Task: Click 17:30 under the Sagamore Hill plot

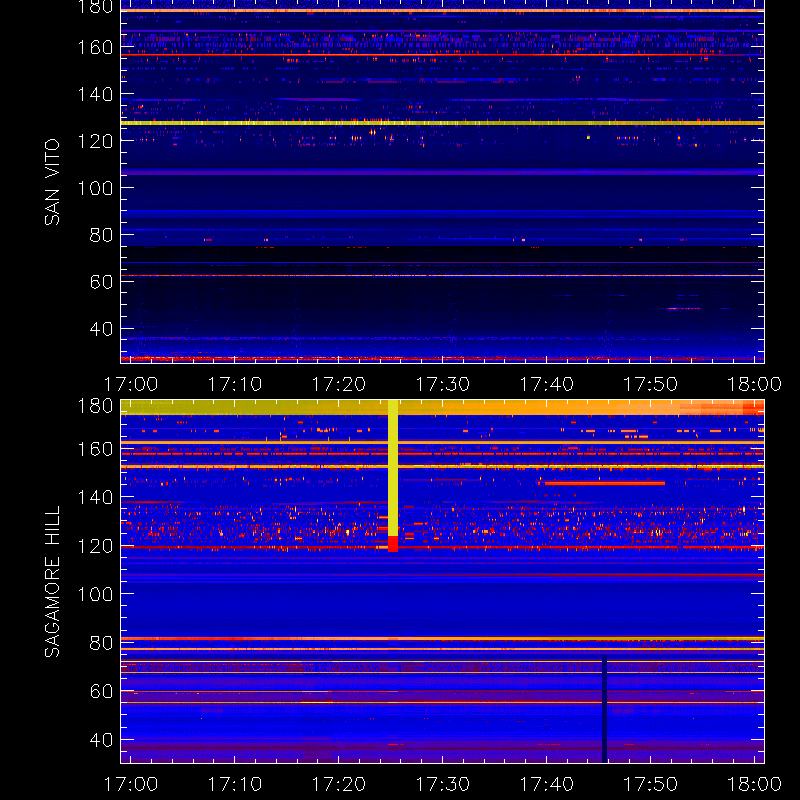Action: (x=443, y=784)
